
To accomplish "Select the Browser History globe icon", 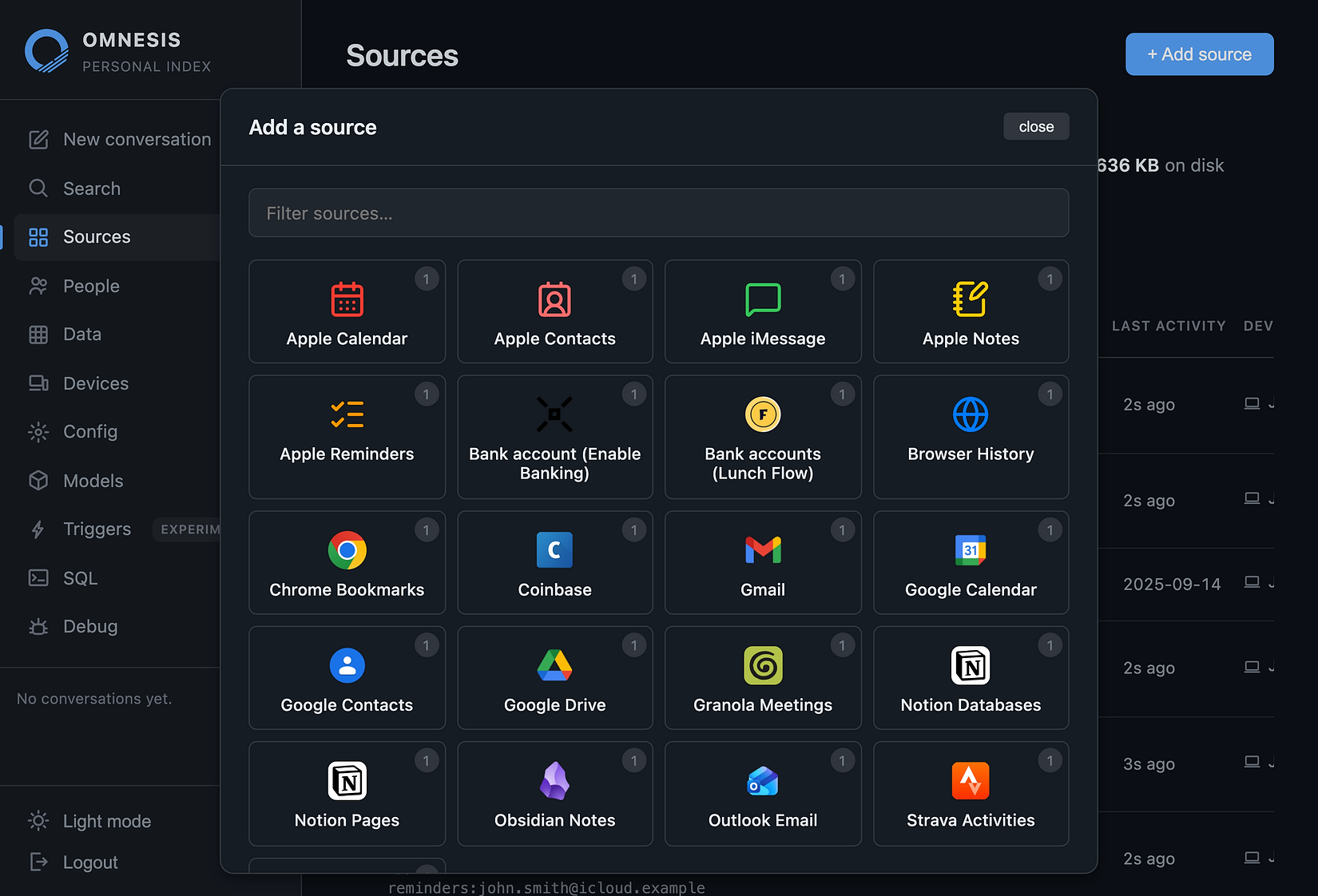I will 971,414.
